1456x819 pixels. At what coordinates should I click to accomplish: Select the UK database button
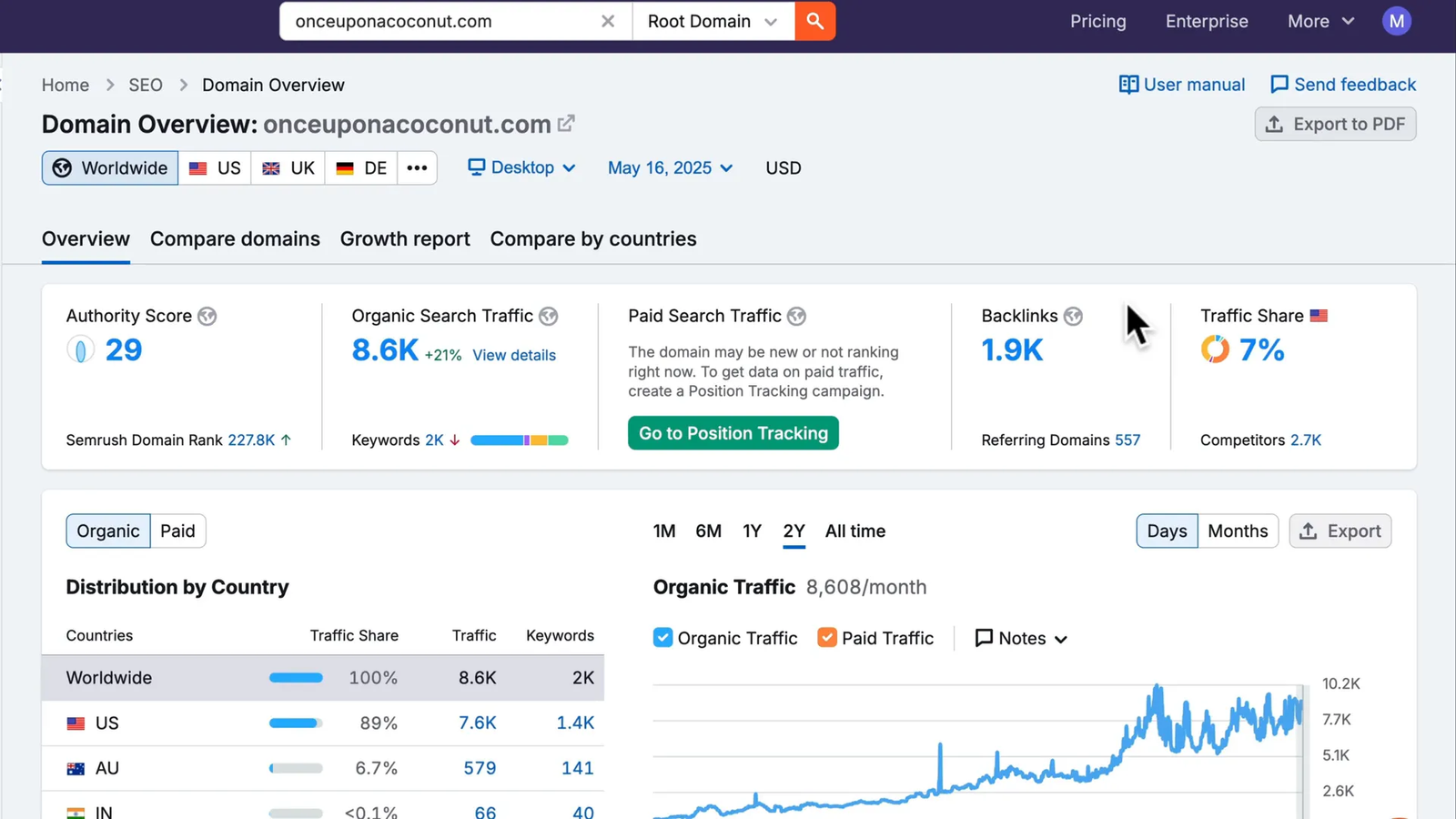click(x=288, y=167)
